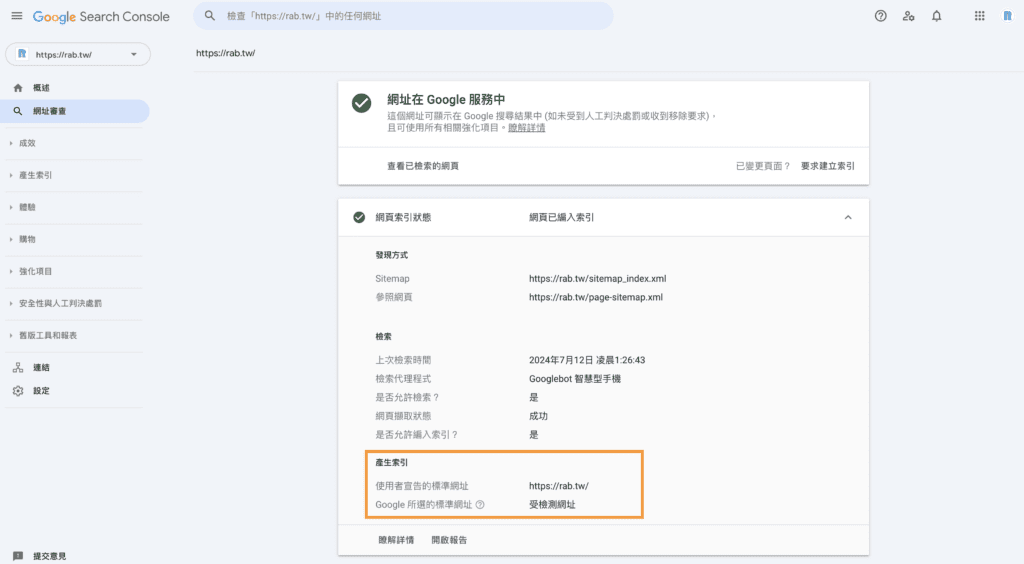
Task: Open the Help question mark icon
Action: 880,16
